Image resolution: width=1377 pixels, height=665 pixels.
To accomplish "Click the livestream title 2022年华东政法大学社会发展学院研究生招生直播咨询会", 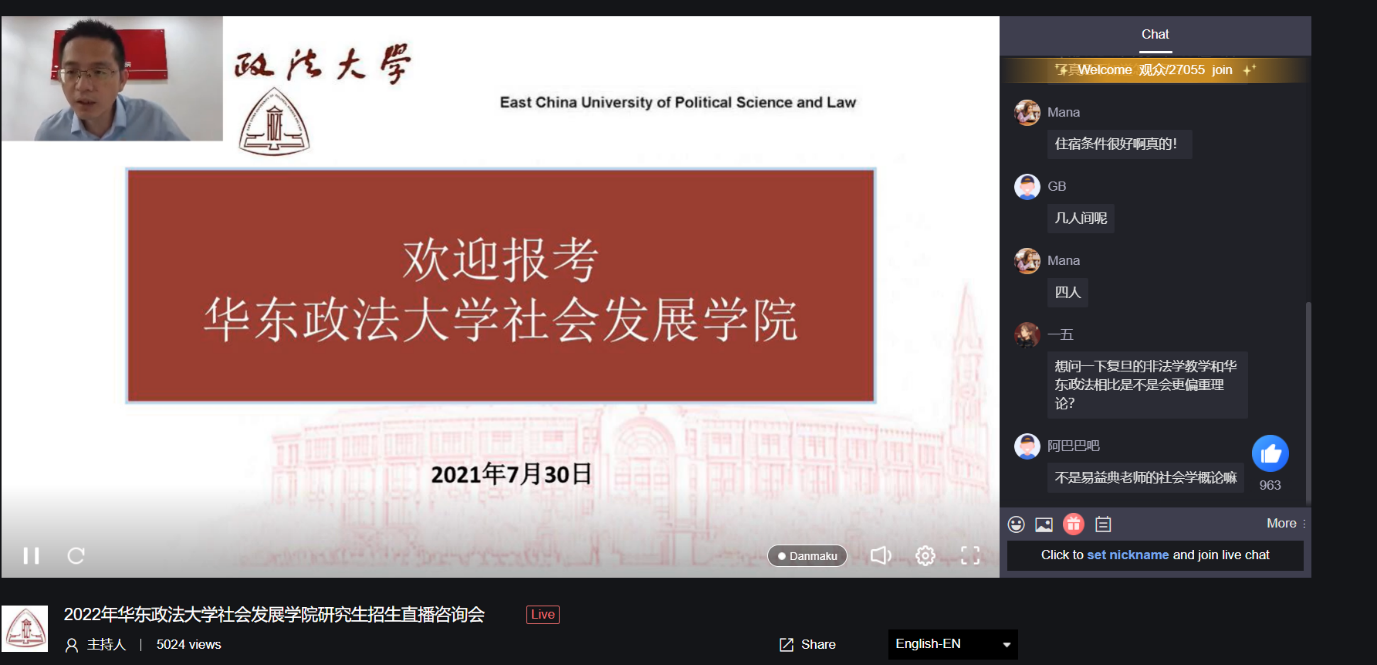I will (x=274, y=614).
